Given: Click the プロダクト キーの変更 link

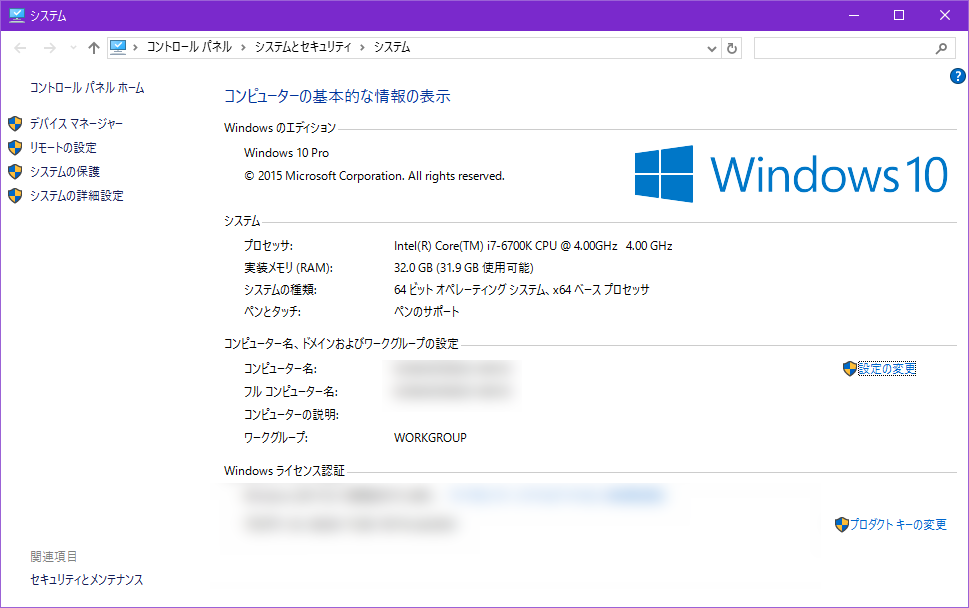Looking at the screenshot, I should tap(898, 525).
